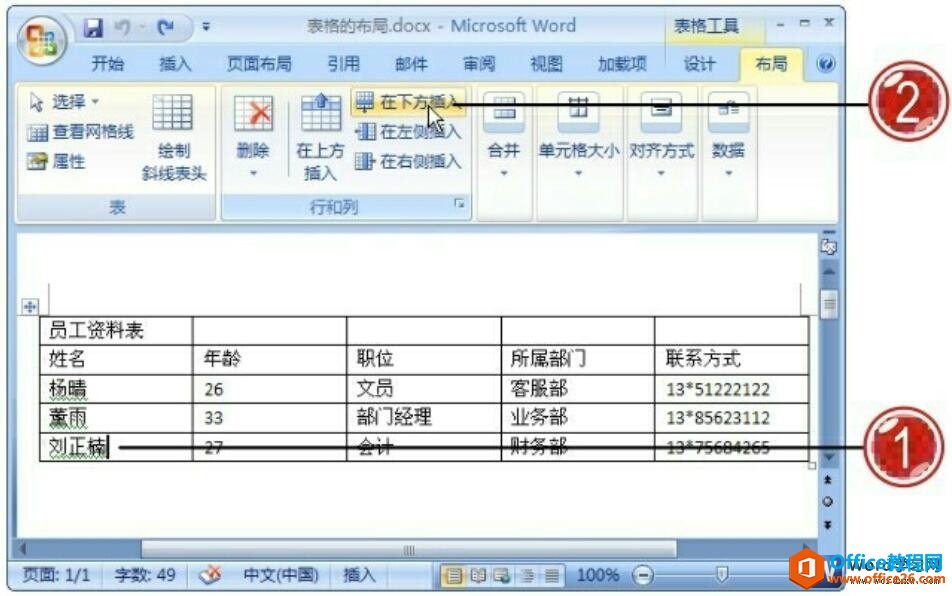The height and width of the screenshot is (596, 952).
Task: Toggle 查看网格线 gridlines
Action: 81,131
